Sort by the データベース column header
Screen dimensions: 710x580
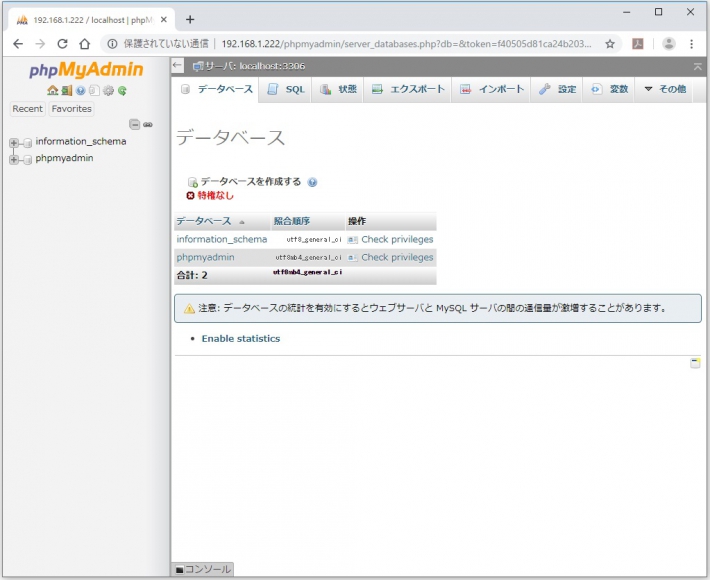(x=204, y=221)
